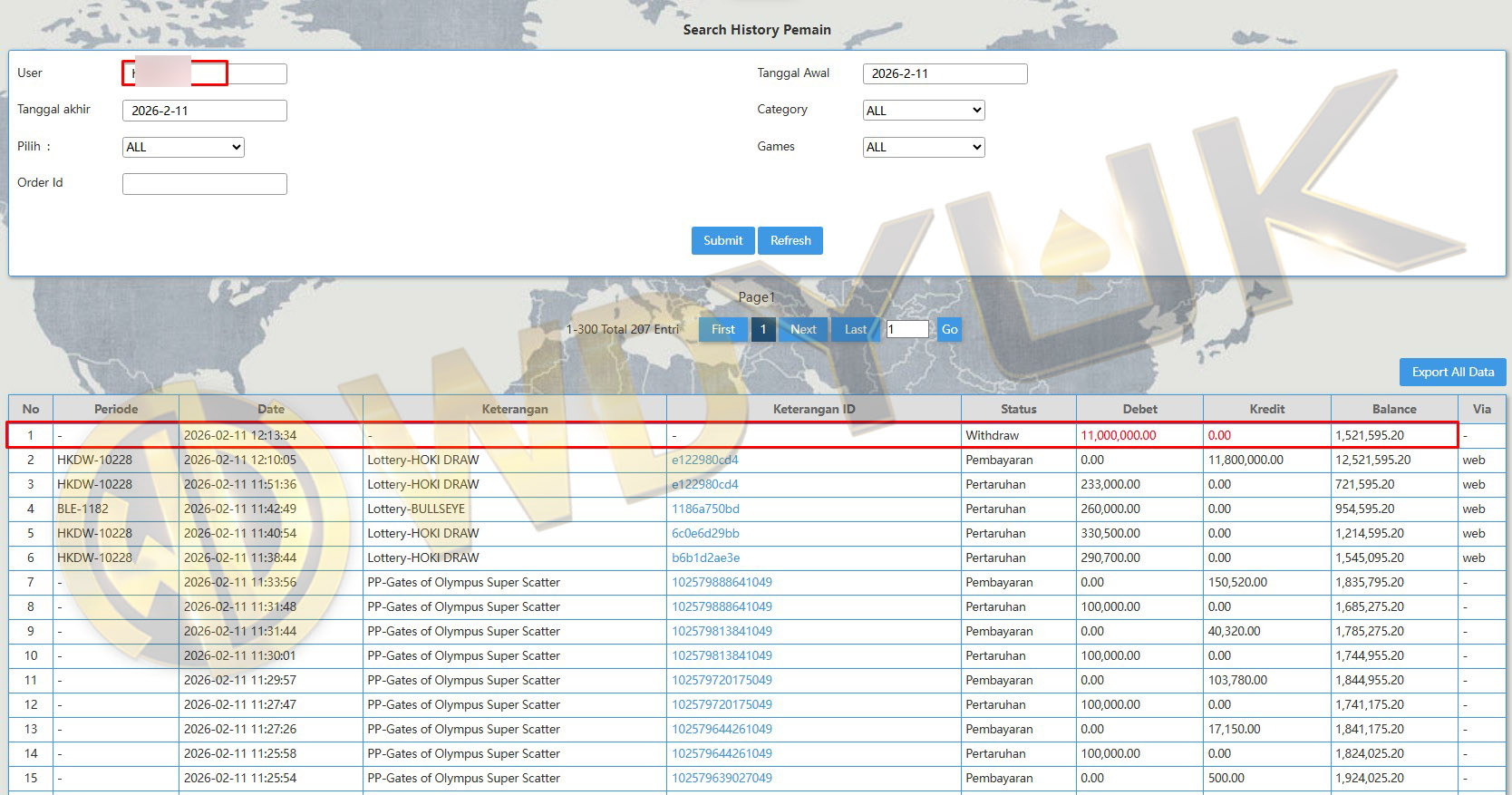Screen dimensions: 1512x795
Task: Click the Tanggal akhir date field
Action: [204, 111]
